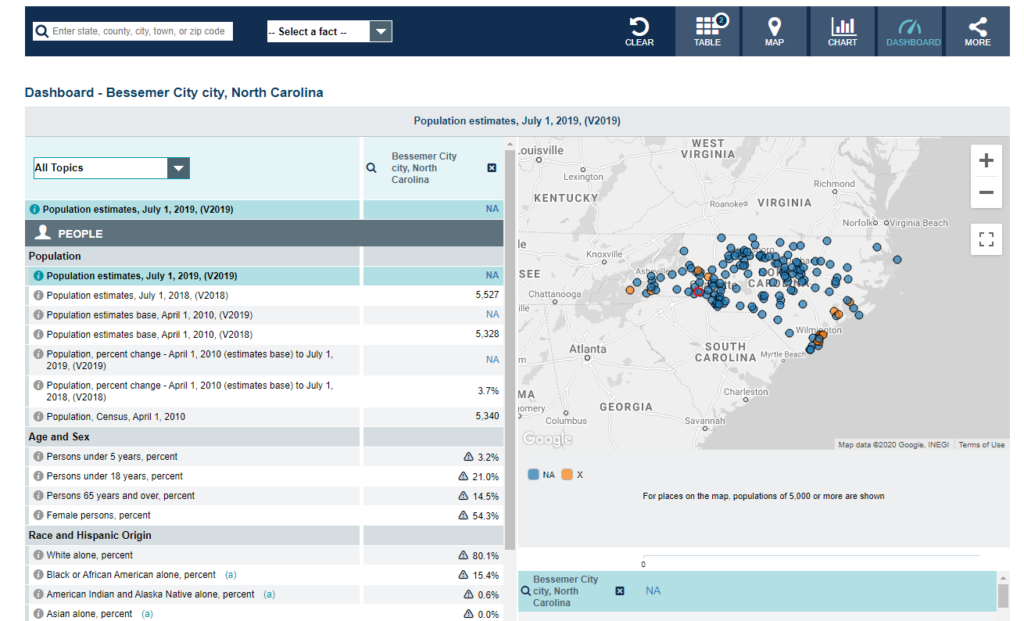Click info icon for highlighted Population estimates 2019 header row
Screen dimensions: 1024x621
pos(35,210)
